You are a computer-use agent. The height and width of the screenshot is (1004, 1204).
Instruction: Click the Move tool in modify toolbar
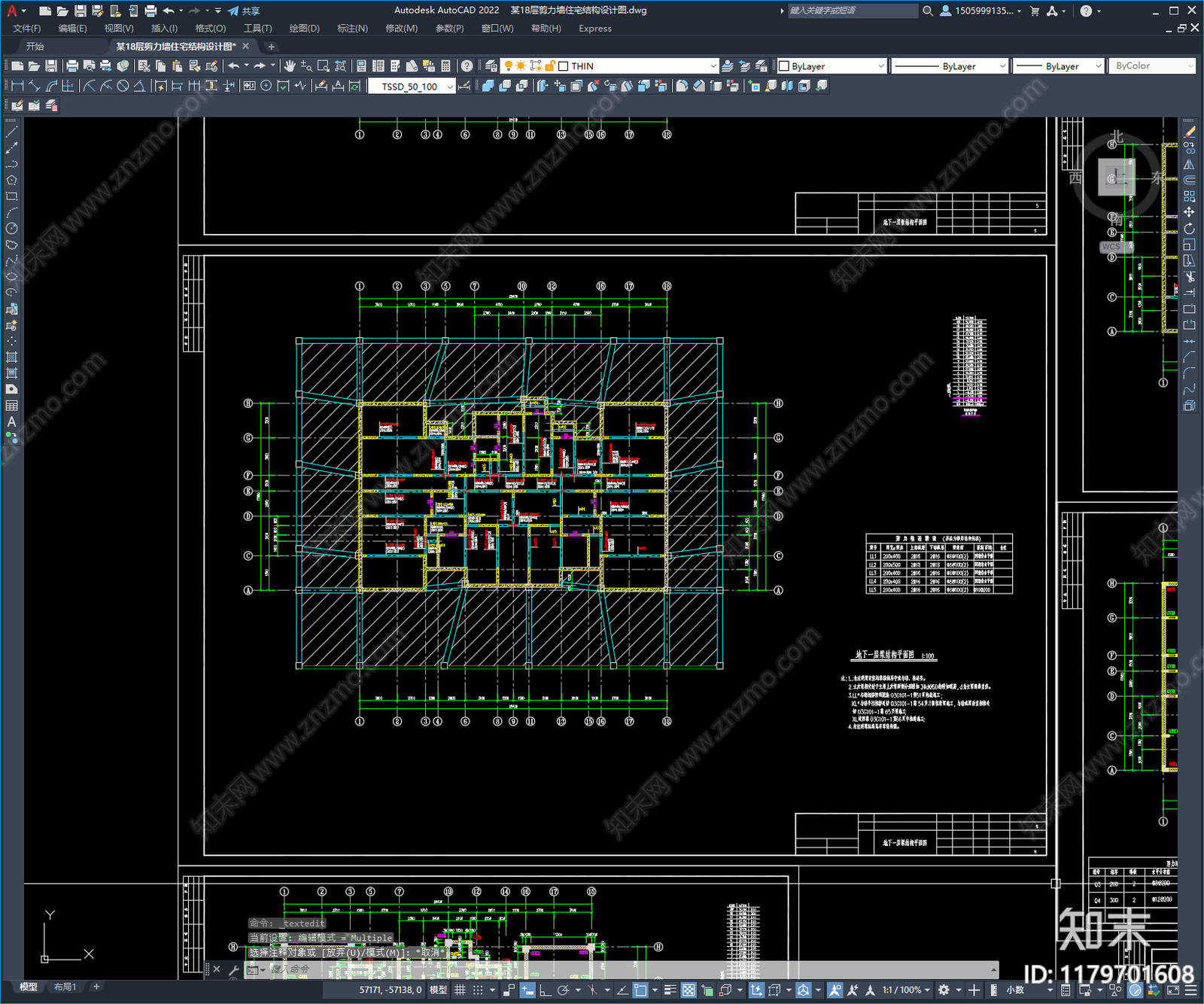(1189, 212)
